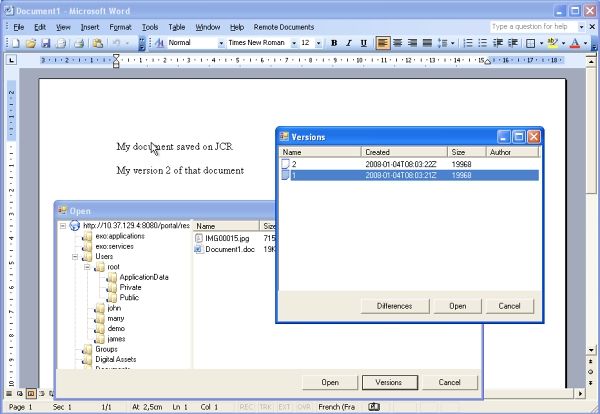Image resolution: width=600 pixels, height=414 pixels.
Task: Click the Paste clipboard icon
Action: point(98,43)
